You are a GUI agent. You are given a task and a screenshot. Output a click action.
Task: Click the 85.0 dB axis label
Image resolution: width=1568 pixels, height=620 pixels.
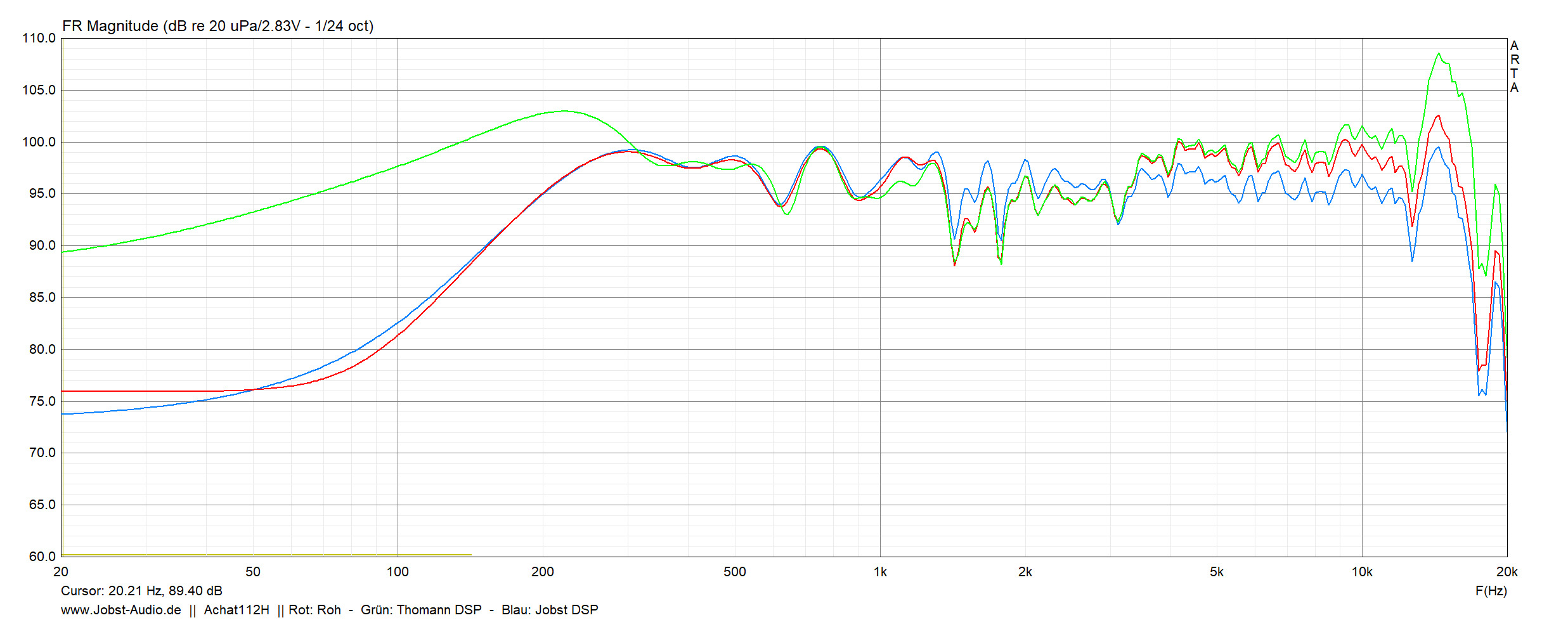(42, 297)
